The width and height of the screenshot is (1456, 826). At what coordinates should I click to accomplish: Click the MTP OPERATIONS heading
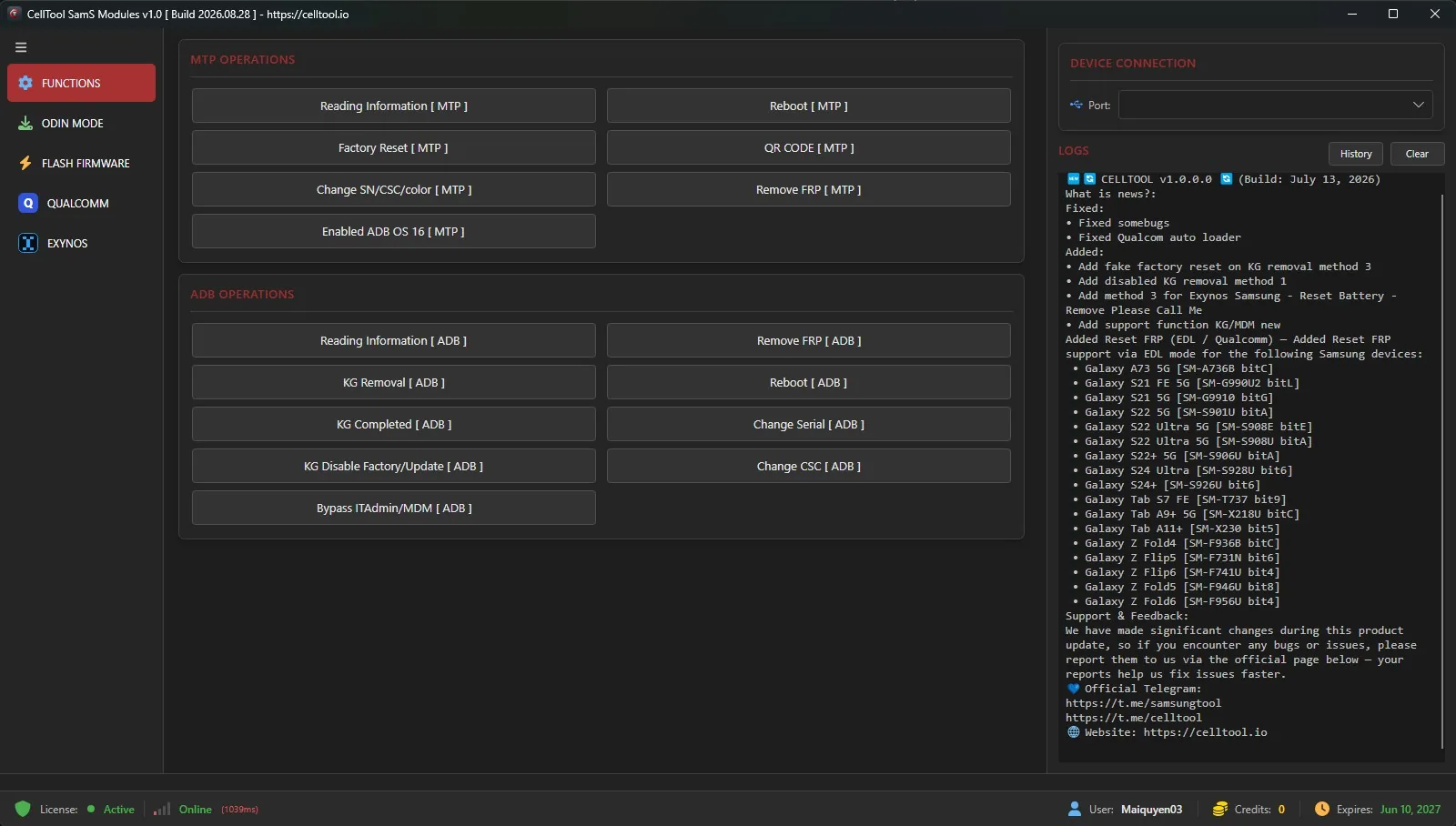243,59
